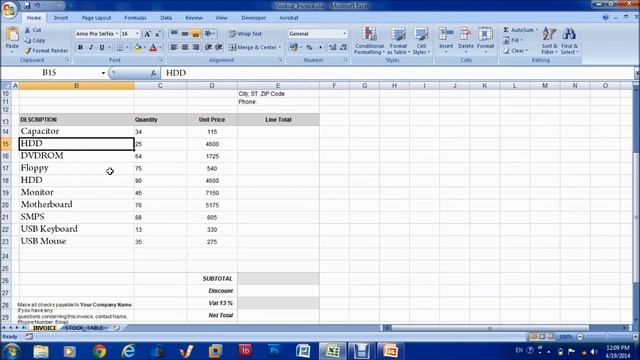
Task: Align text left
Action: [x=174, y=47]
